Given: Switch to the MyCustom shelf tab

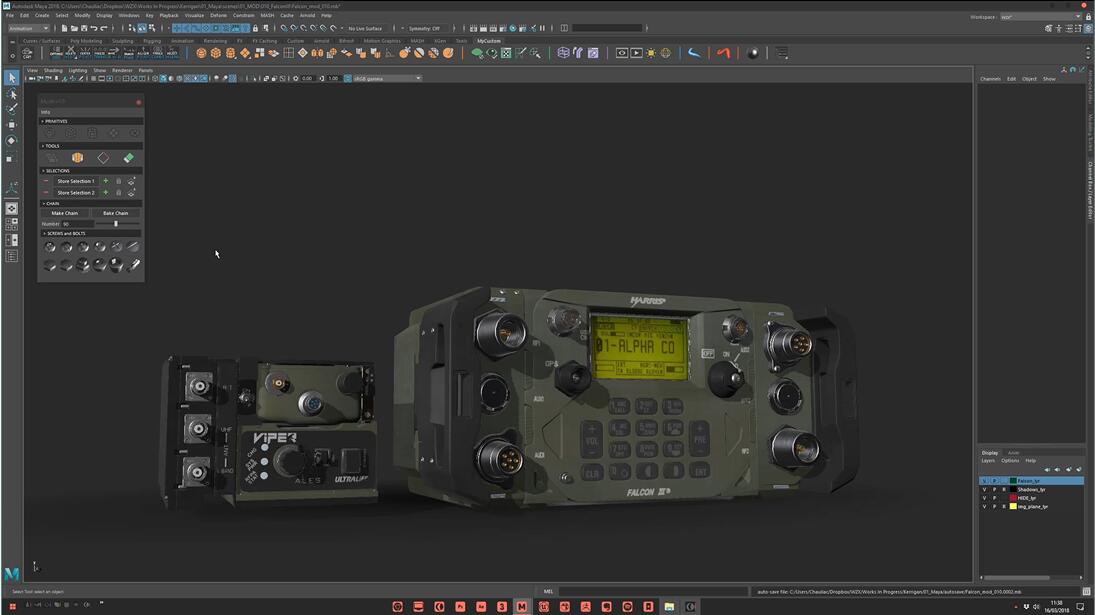Looking at the screenshot, I should (x=489, y=41).
